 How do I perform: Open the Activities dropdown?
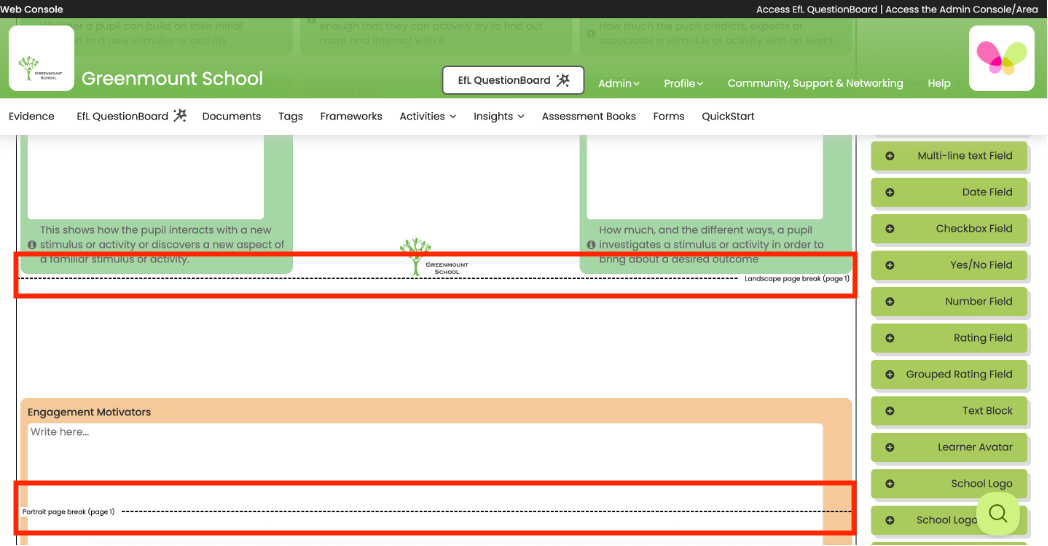428,116
